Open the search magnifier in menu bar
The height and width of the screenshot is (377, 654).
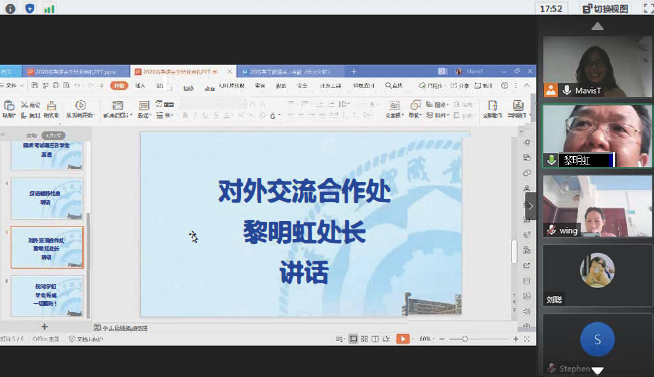pos(388,85)
